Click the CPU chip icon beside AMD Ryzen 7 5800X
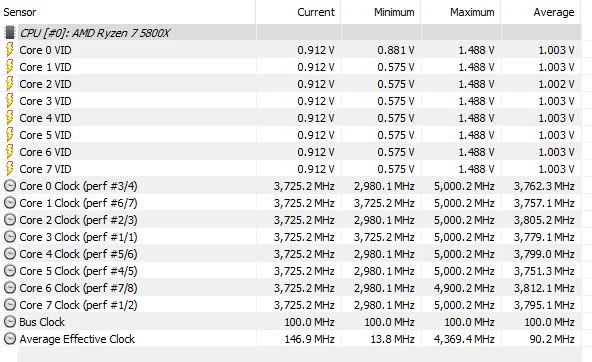 pos(10,33)
